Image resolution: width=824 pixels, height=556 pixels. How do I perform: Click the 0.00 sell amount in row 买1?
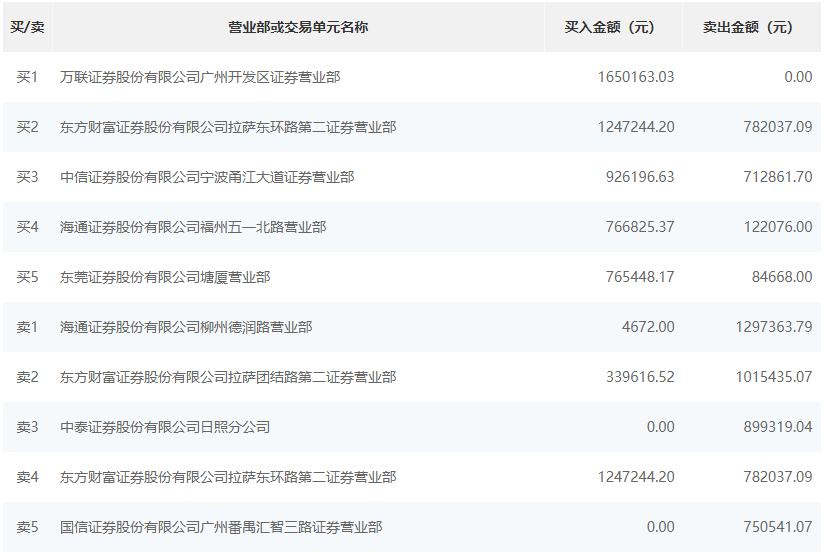click(798, 77)
